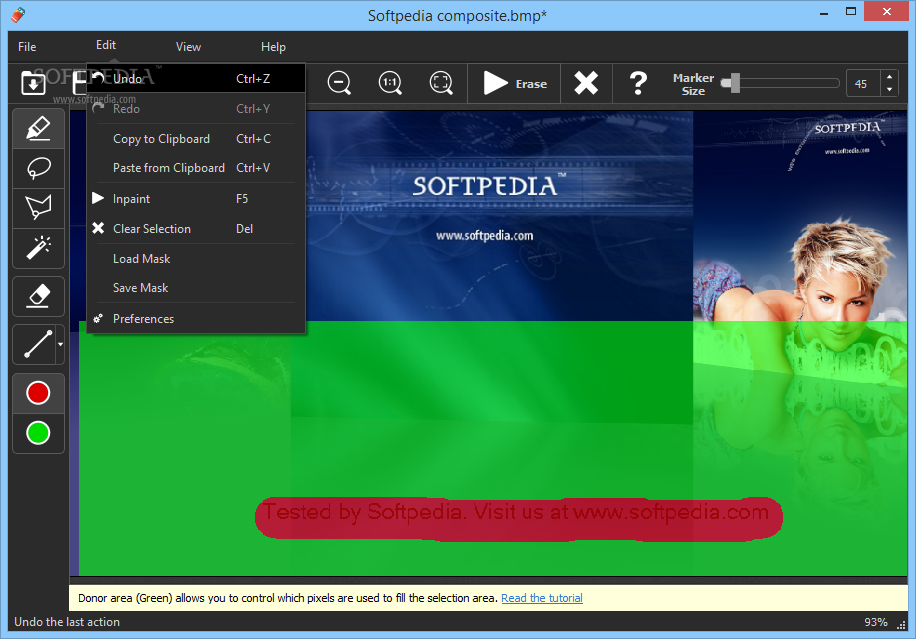Open the Read the tutorial link
This screenshot has height=639, width=916.
pyautogui.click(x=542, y=598)
